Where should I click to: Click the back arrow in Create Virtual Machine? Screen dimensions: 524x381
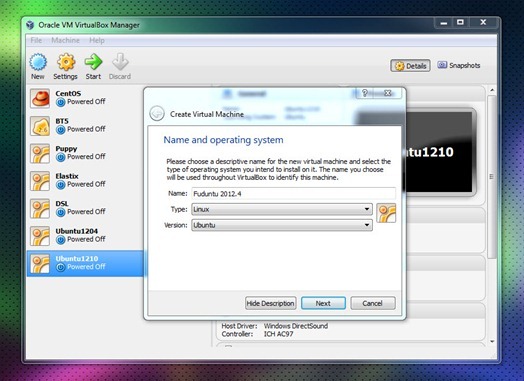tap(157, 113)
